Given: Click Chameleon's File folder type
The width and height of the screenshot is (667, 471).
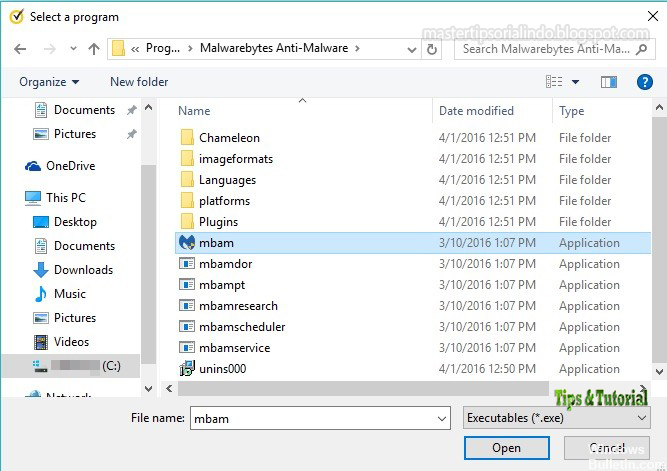Looking at the screenshot, I should point(585,138).
